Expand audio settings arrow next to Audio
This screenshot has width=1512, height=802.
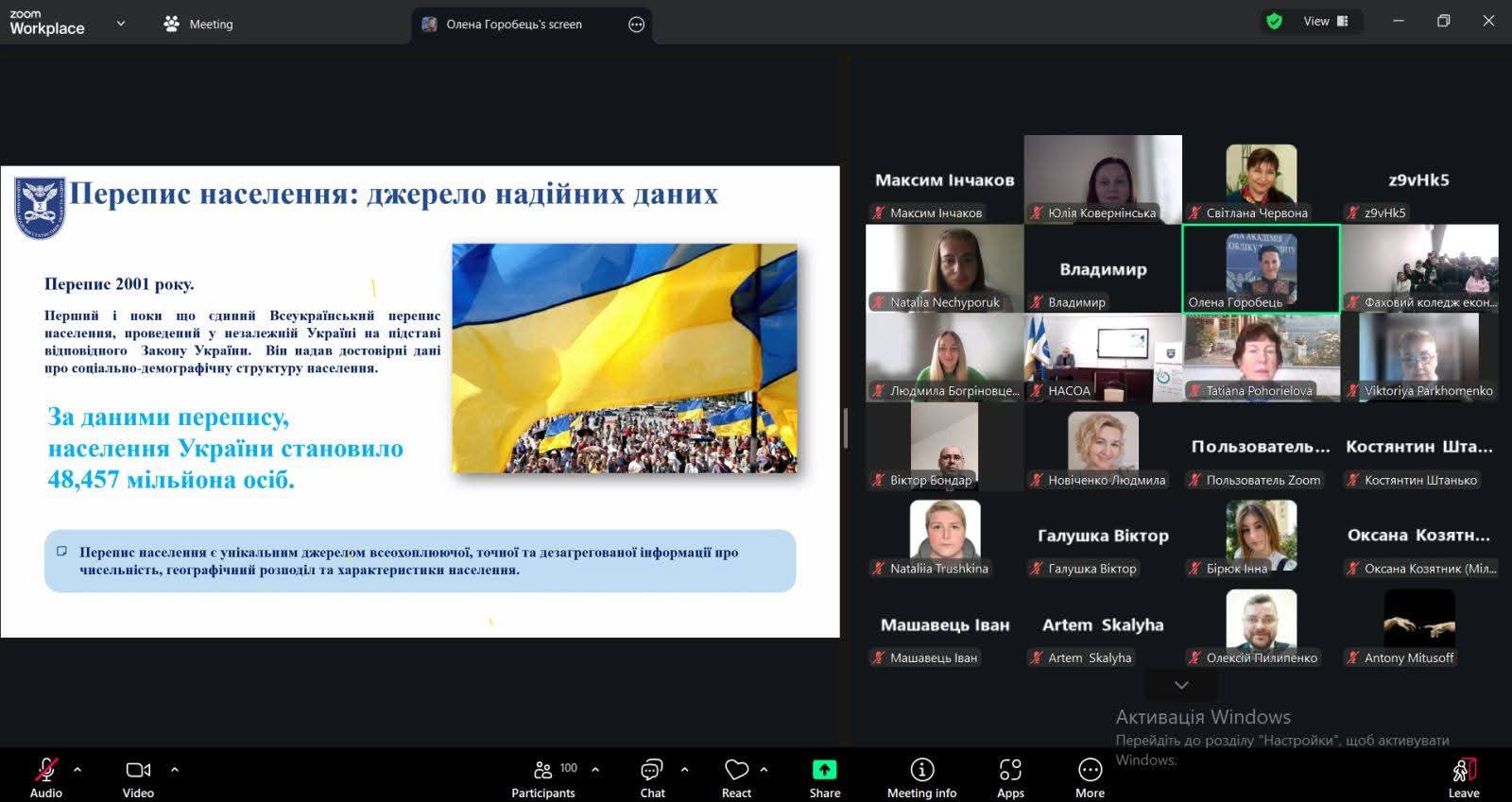[77, 770]
